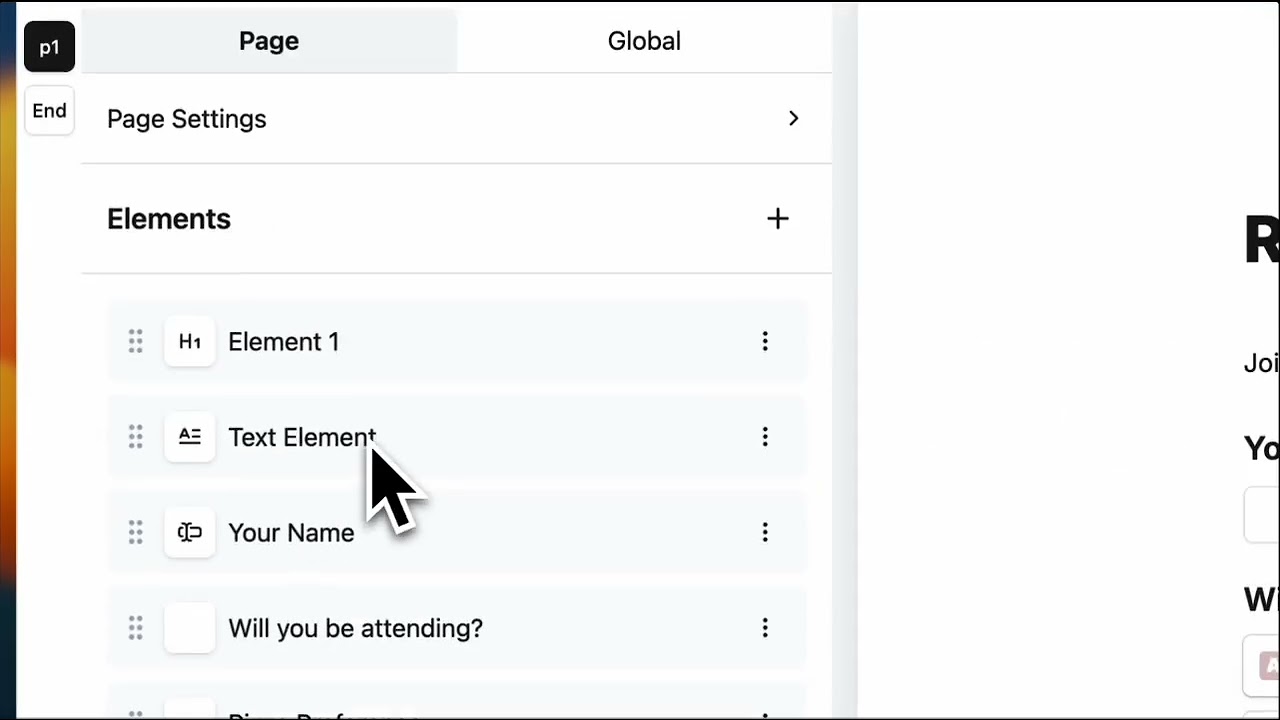Click the text paragraph icon for Text Element
Image resolution: width=1280 pixels, height=720 pixels.
coord(190,436)
